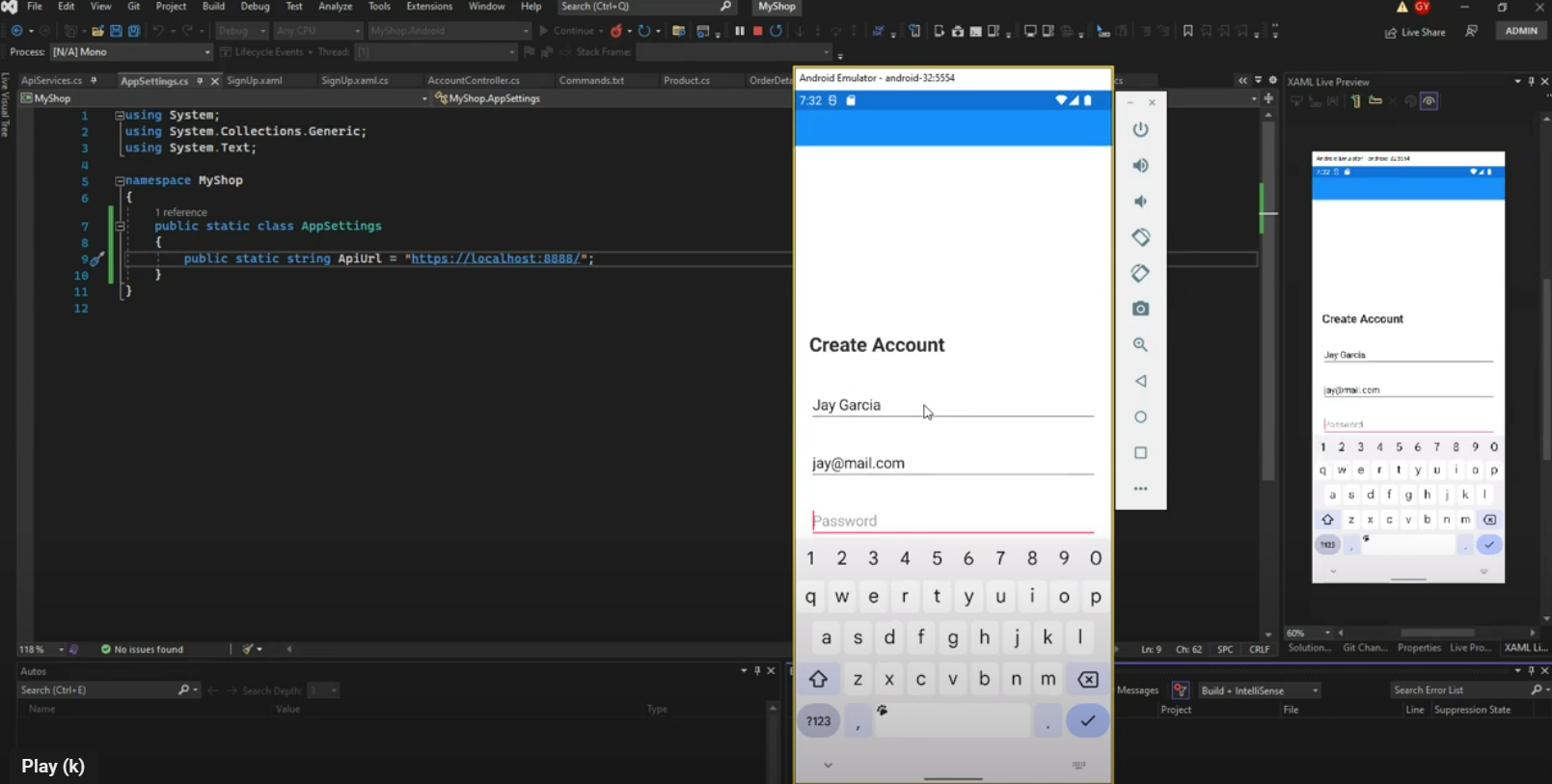Click the Live Share button
1552x784 pixels.
[x=1415, y=32]
